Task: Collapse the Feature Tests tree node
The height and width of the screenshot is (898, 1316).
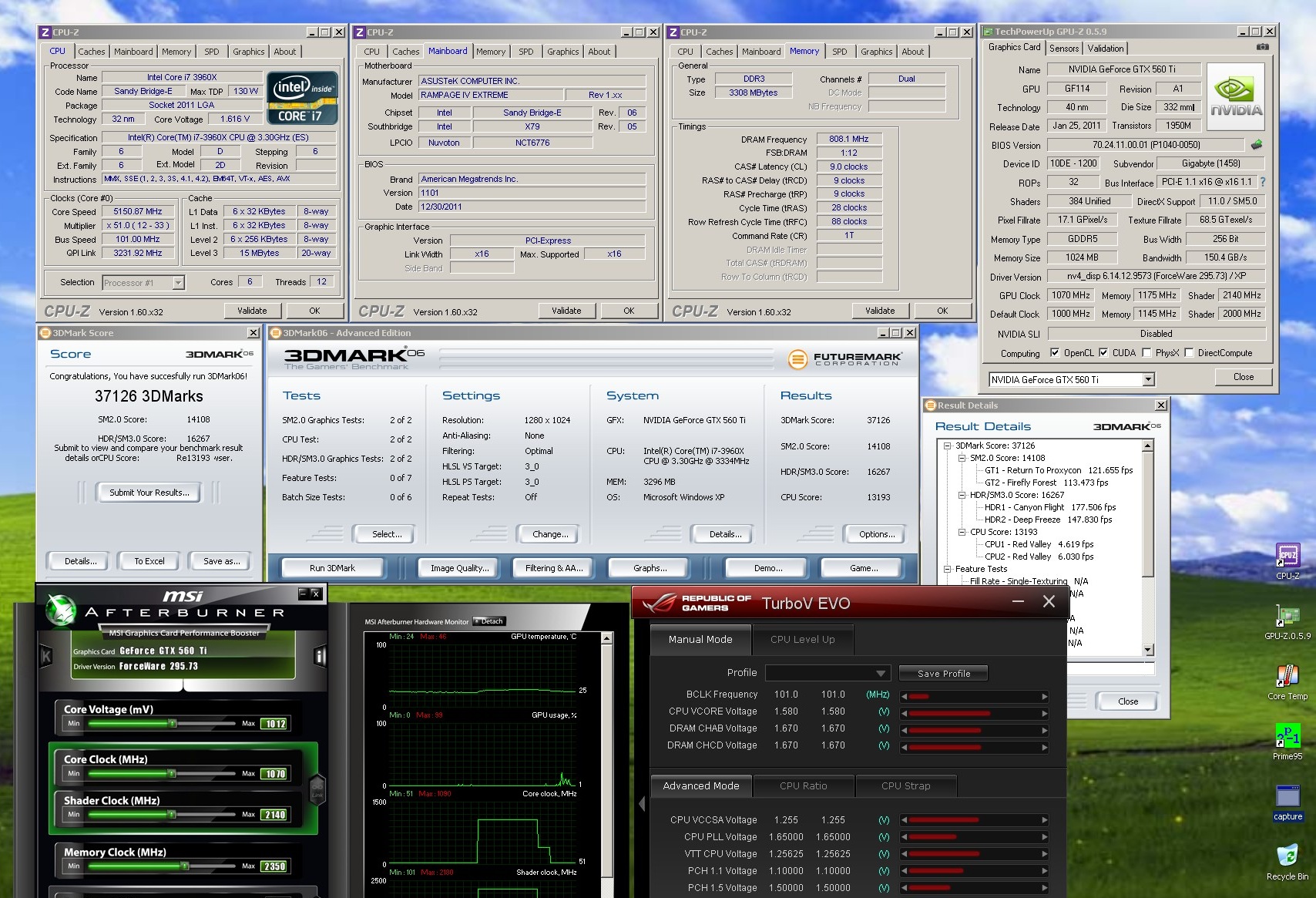Action: tap(947, 569)
